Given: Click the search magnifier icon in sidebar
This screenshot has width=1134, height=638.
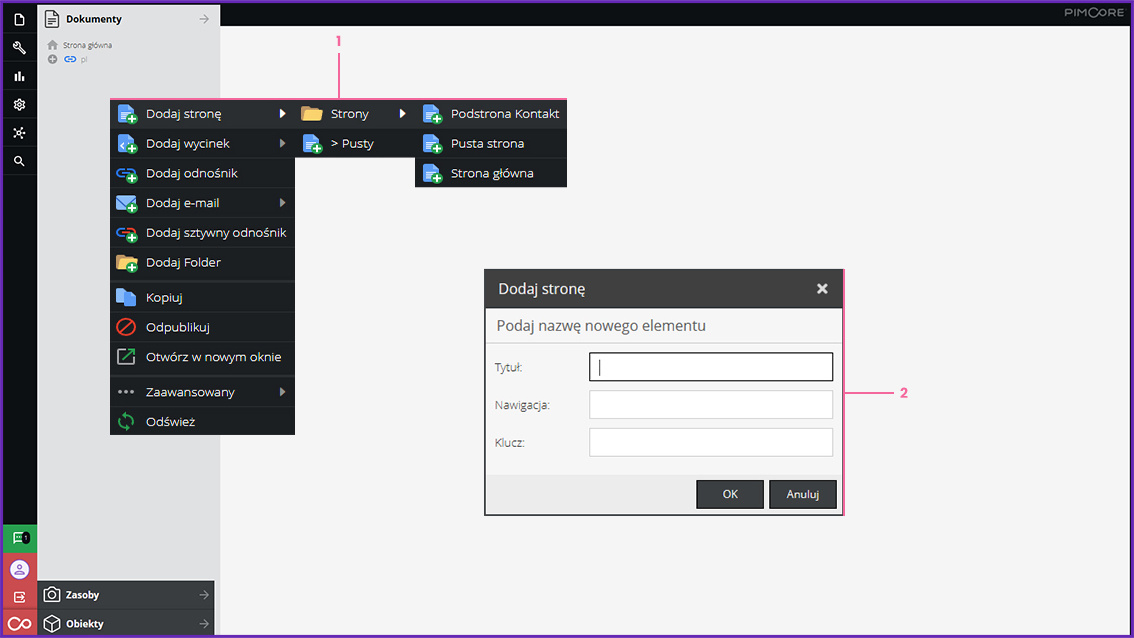Looking at the screenshot, I should [x=19, y=161].
